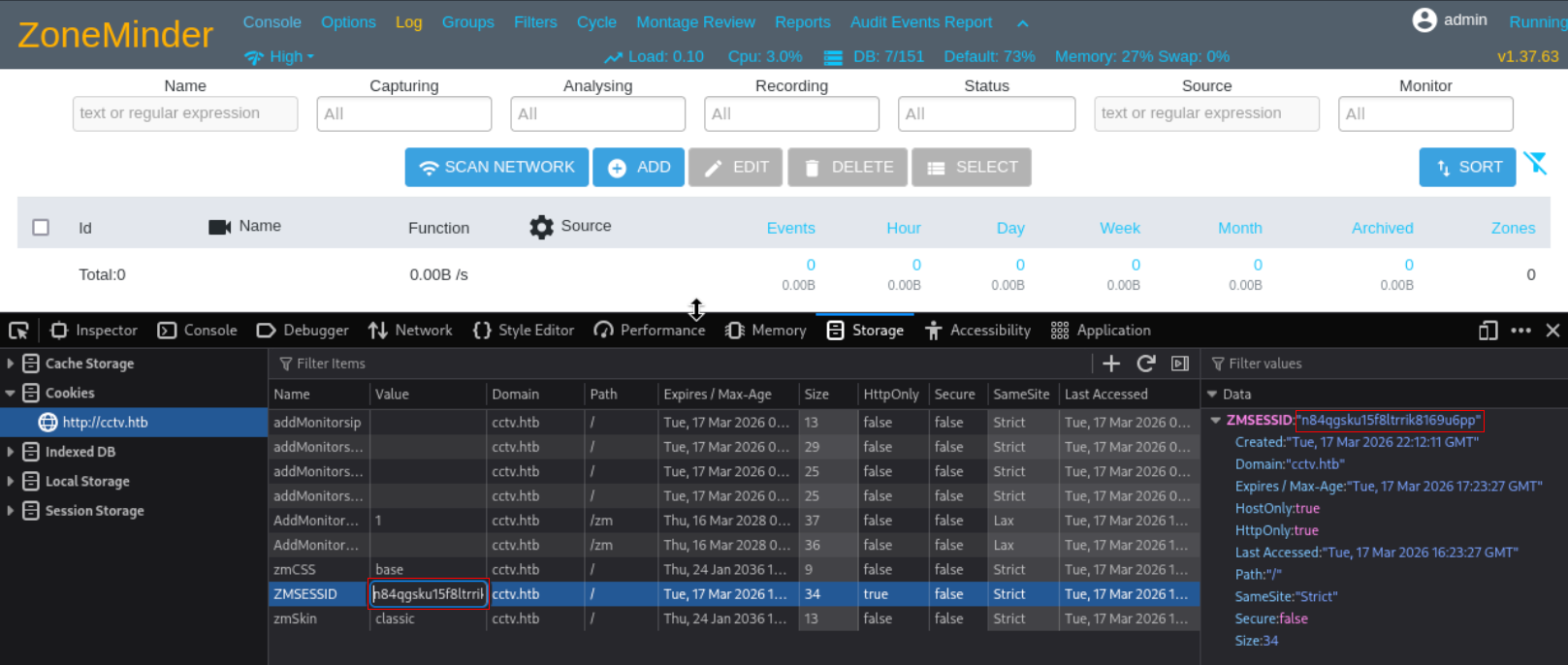The height and width of the screenshot is (665, 1568).
Task: Collapse the Data section in the sidebar
Action: [x=1212, y=395]
